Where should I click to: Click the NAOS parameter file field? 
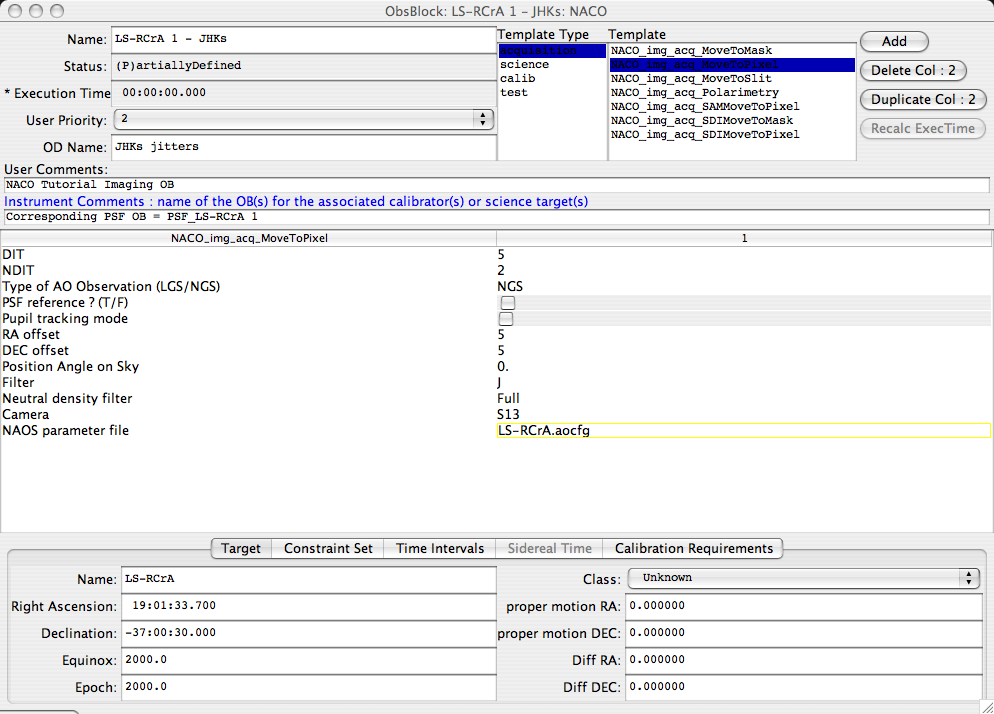coord(744,431)
